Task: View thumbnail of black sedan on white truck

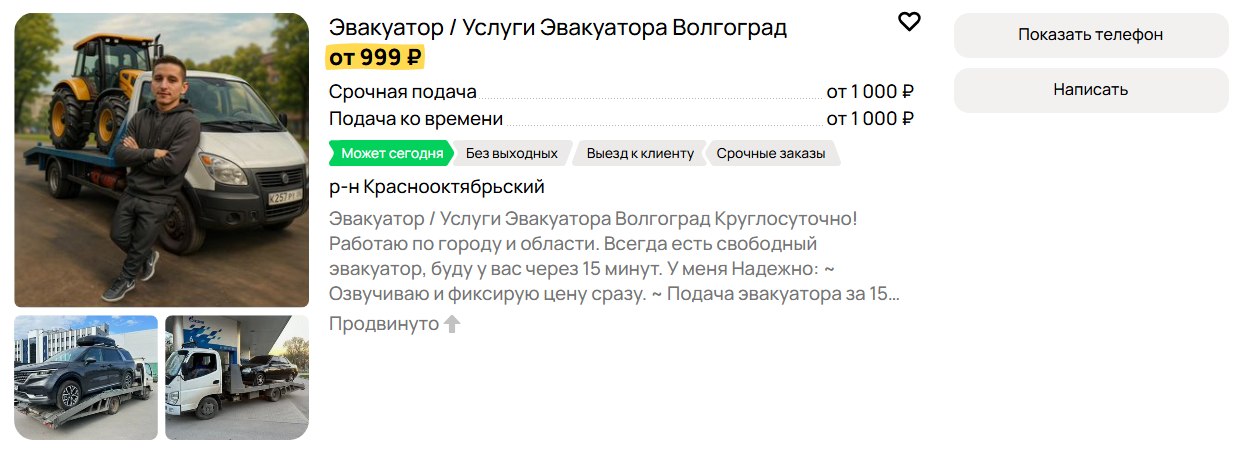Action: [x=237, y=378]
